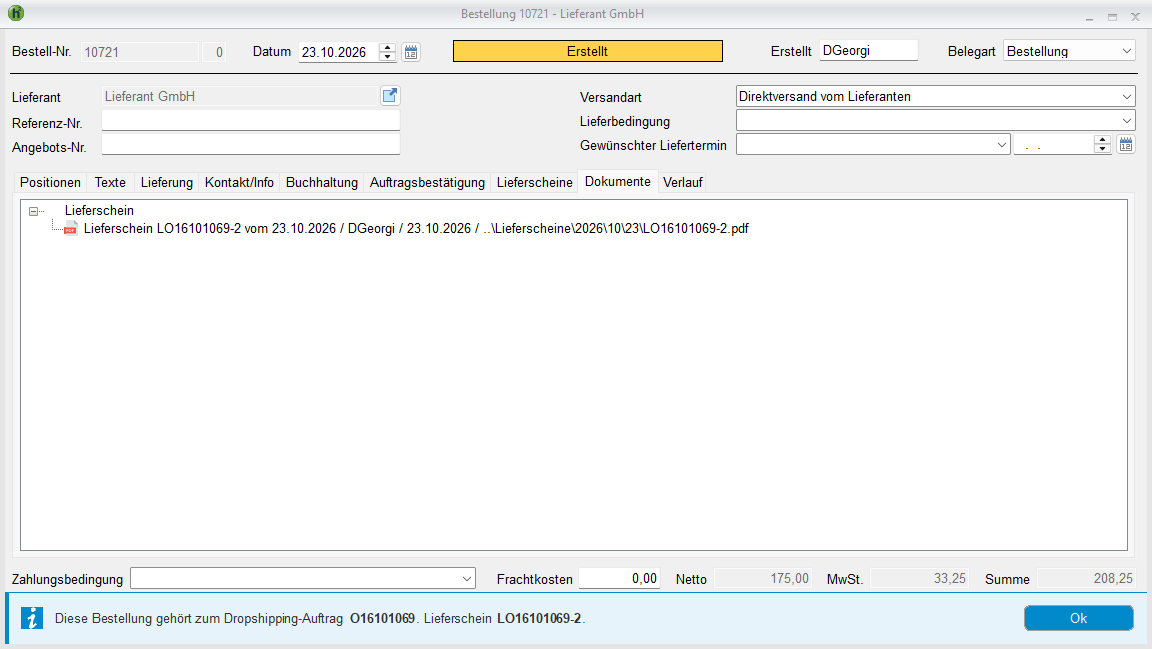Viewport: 1152px width, 649px height.
Task: Click the Ok button in info bar
Action: [1079, 618]
